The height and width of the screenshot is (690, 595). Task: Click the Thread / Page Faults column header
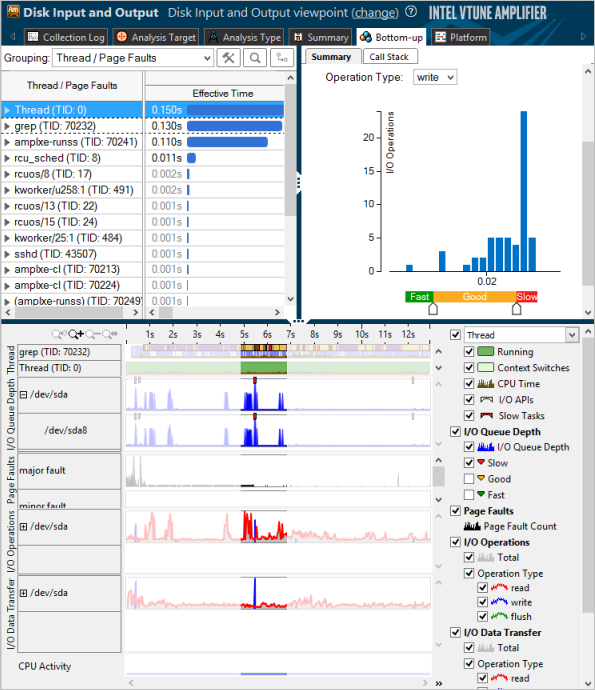coord(72,85)
